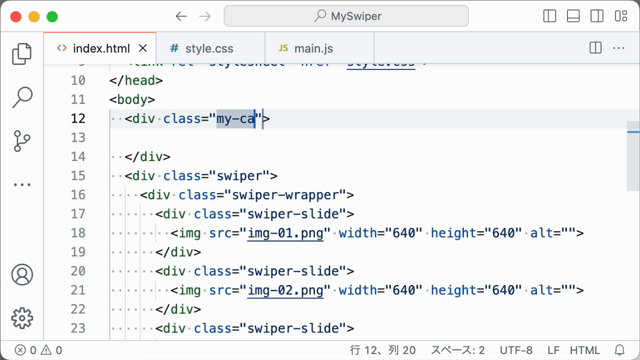The height and width of the screenshot is (360, 640).
Task: Toggle the primary sidebar layout button
Action: [549, 16]
